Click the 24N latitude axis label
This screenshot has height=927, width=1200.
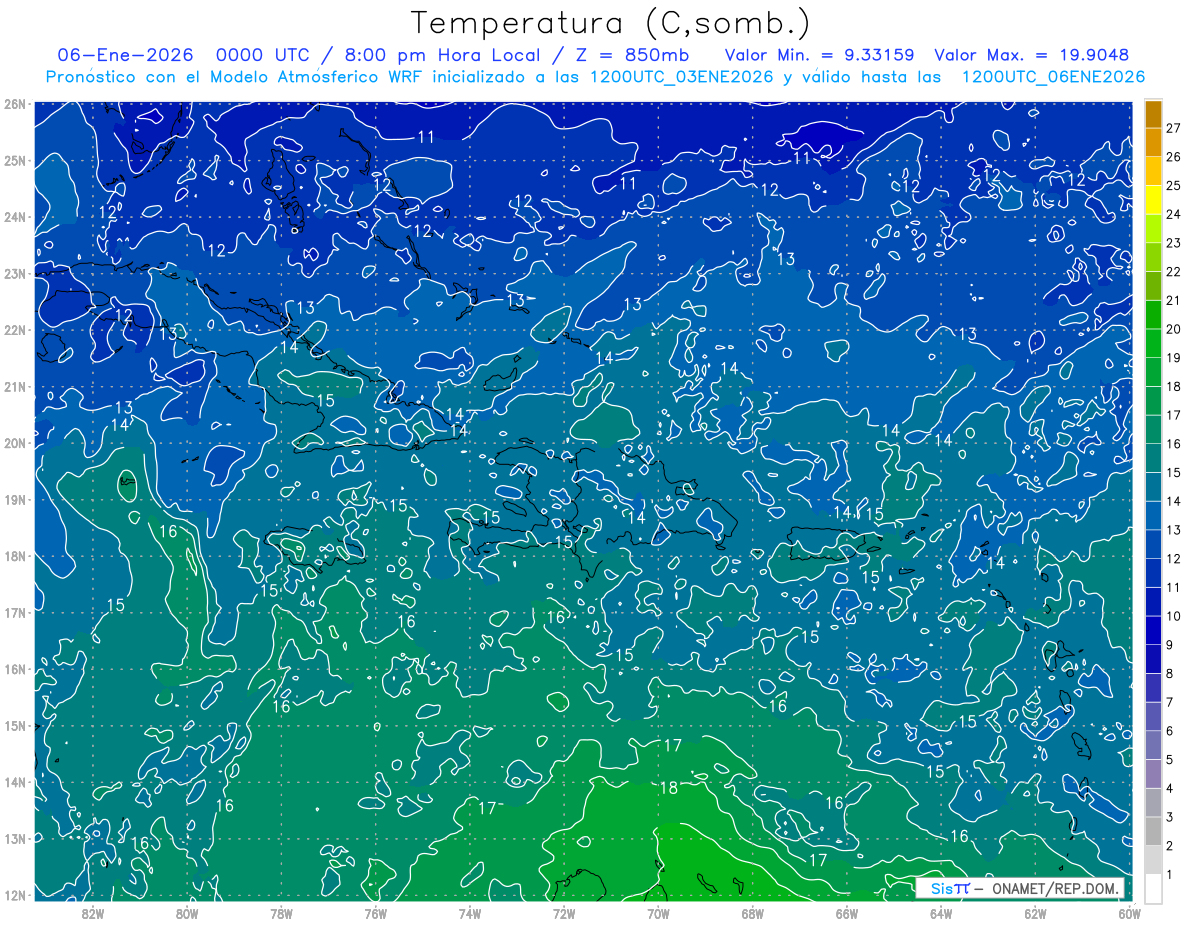[15, 217]
